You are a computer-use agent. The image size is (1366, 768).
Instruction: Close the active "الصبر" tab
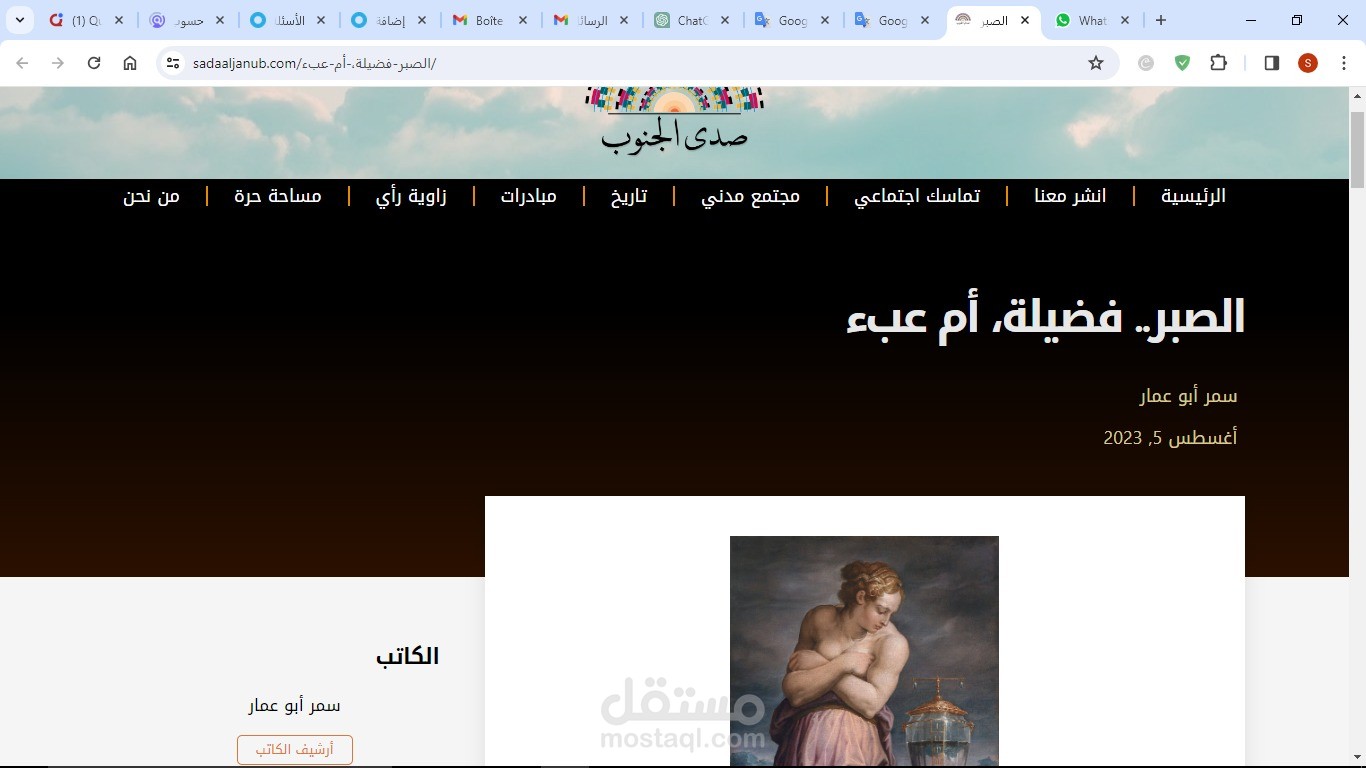pyautogui.click(x=1025, y=20)
